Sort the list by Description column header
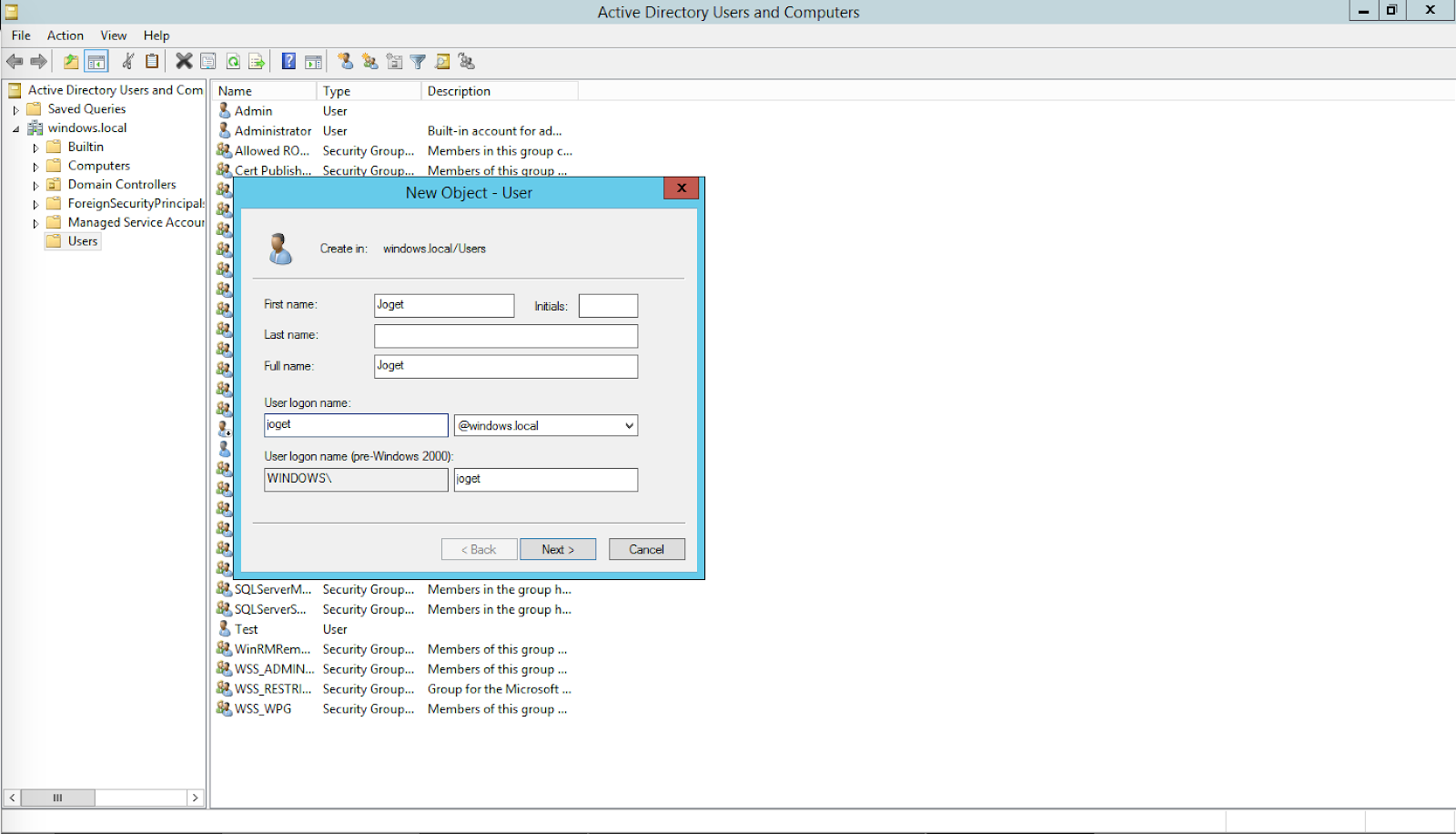The height and width of the screenshot is (834, 1456). (x=500, y=91)
